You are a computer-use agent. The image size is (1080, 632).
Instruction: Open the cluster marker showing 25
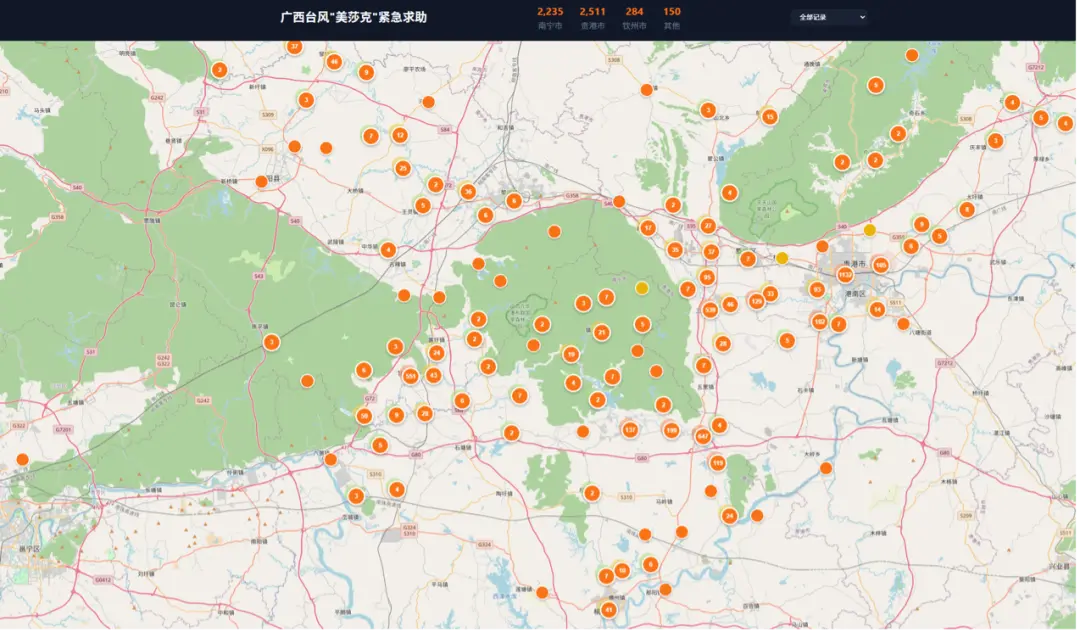pyautogui.click(x=405, y=169)
